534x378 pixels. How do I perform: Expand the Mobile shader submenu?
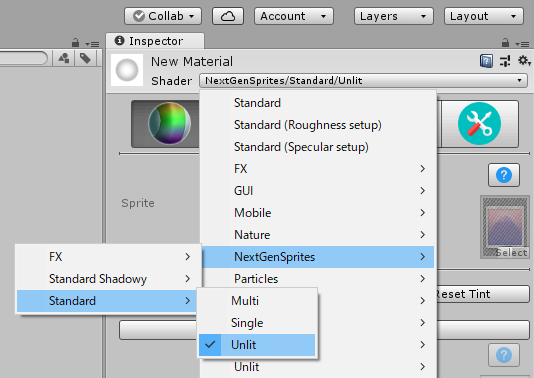318,213
